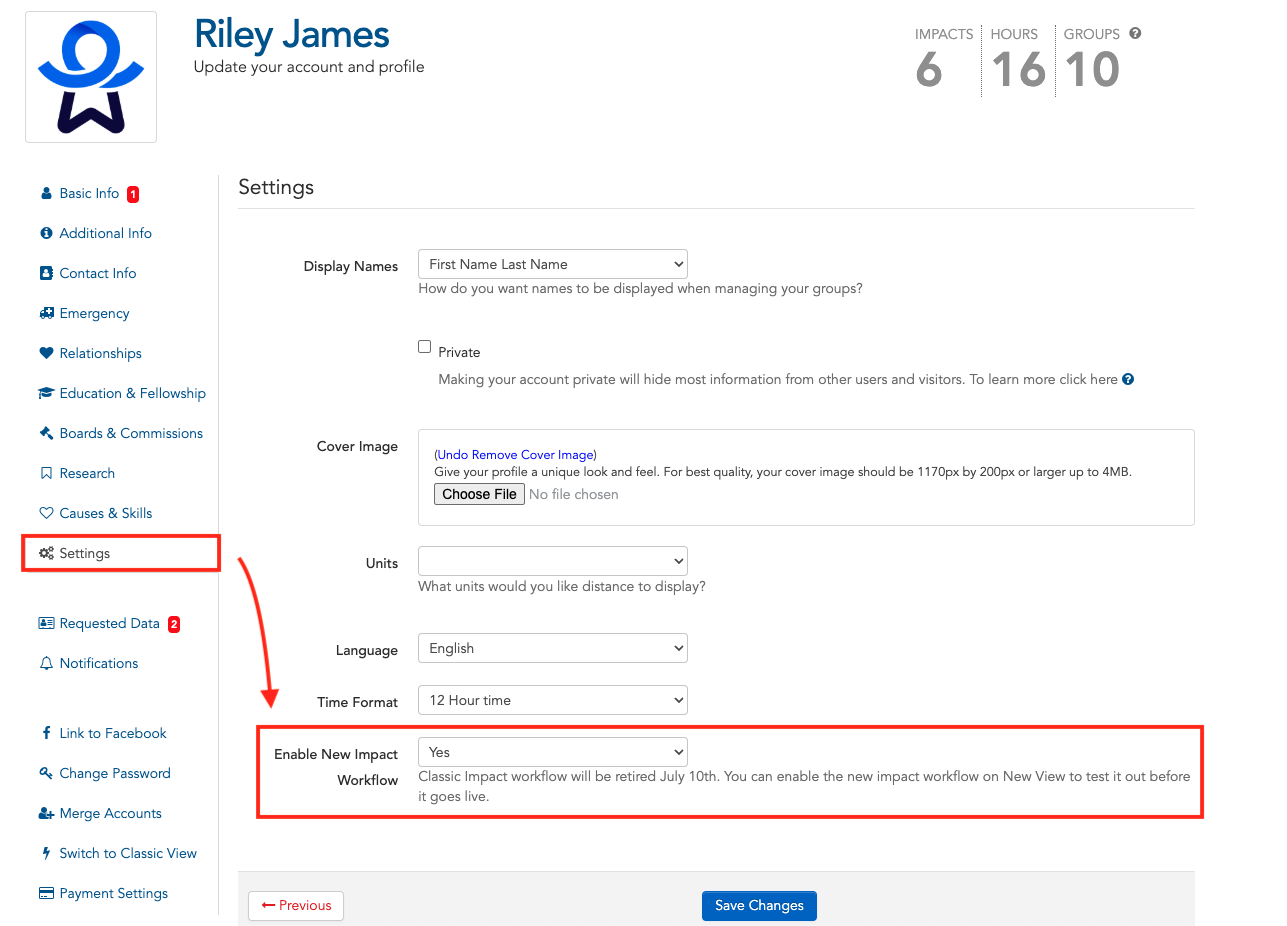This screenshot has height=926, width=1287.
Task: Click the lightning bolt icon beside Switch to Classic View
Action: (x=46, y=853)
